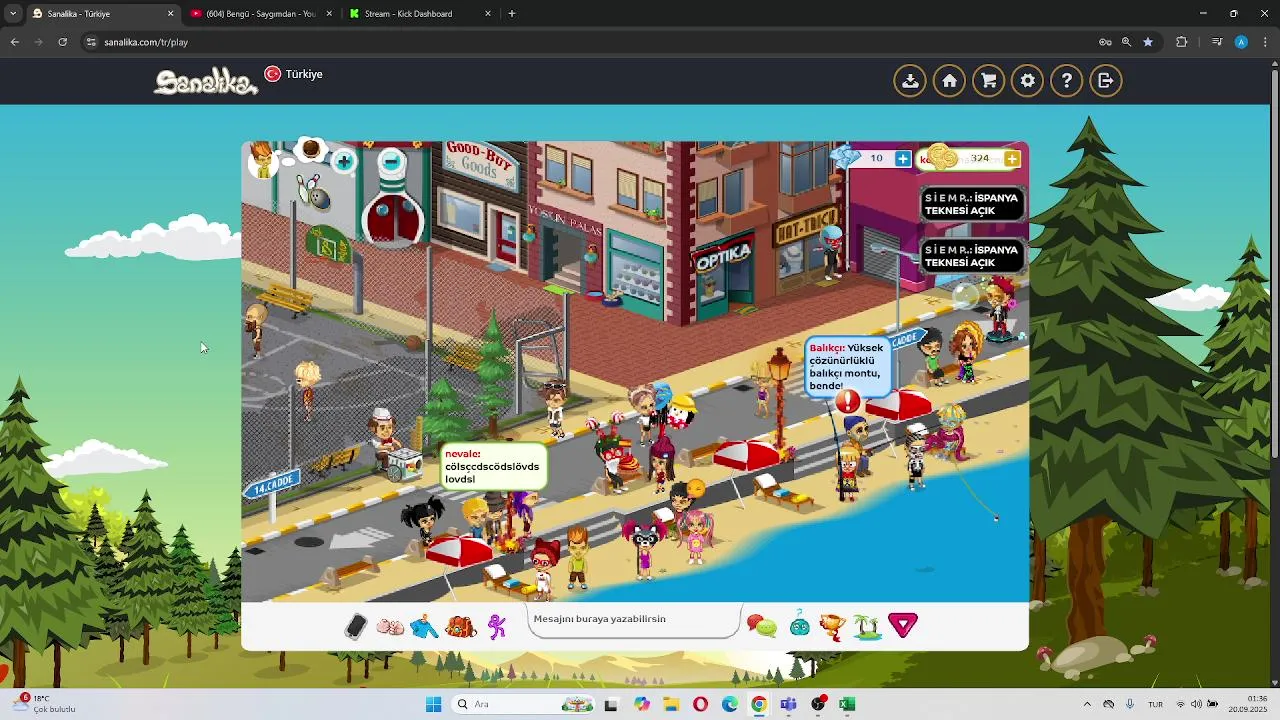Click the nevale chat speech bubble
The height and width of the screenshot is (720, 1280).
(494, 467)
